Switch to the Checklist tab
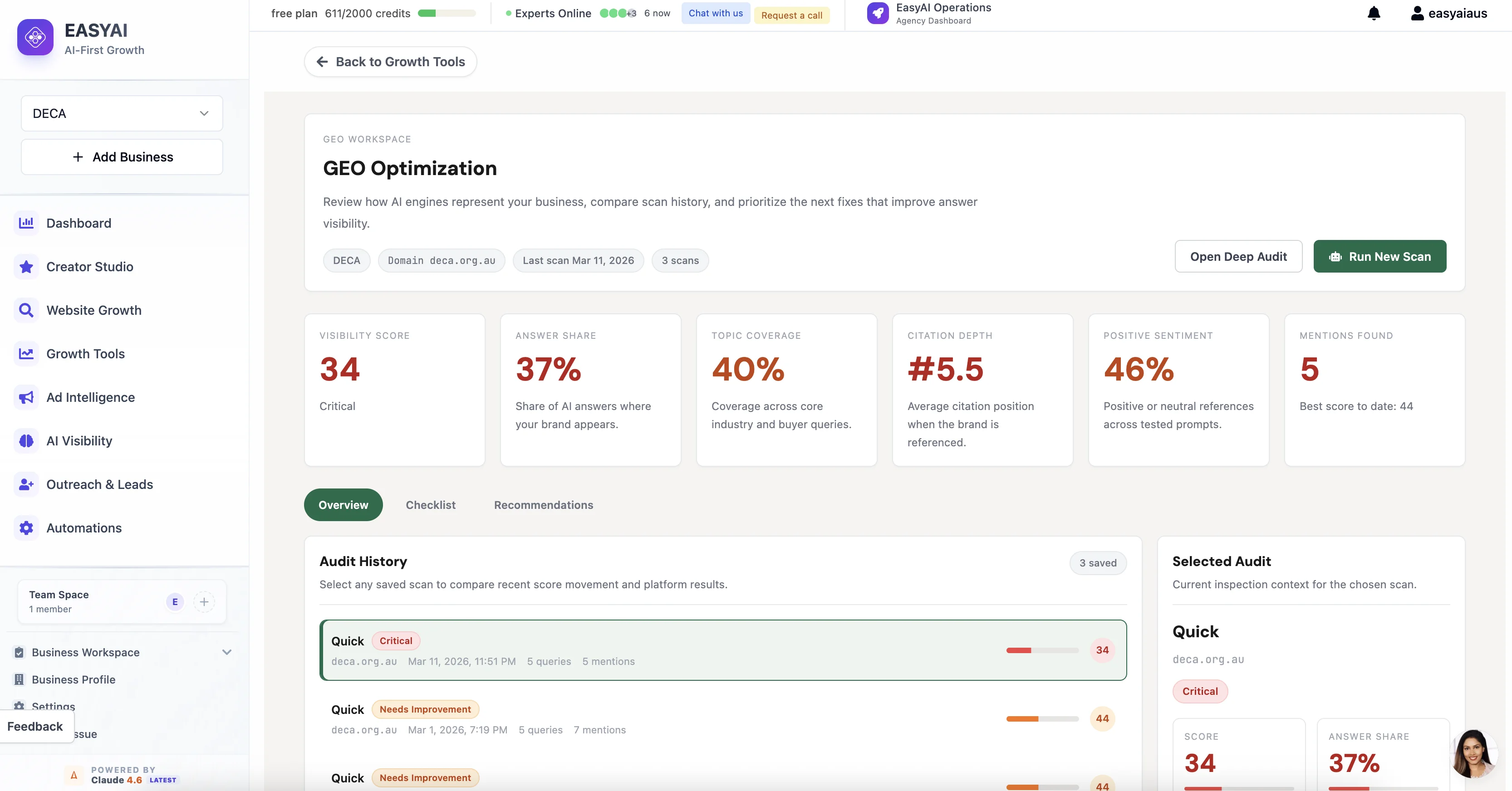The image size is (1512, 791). pos(430,505)
